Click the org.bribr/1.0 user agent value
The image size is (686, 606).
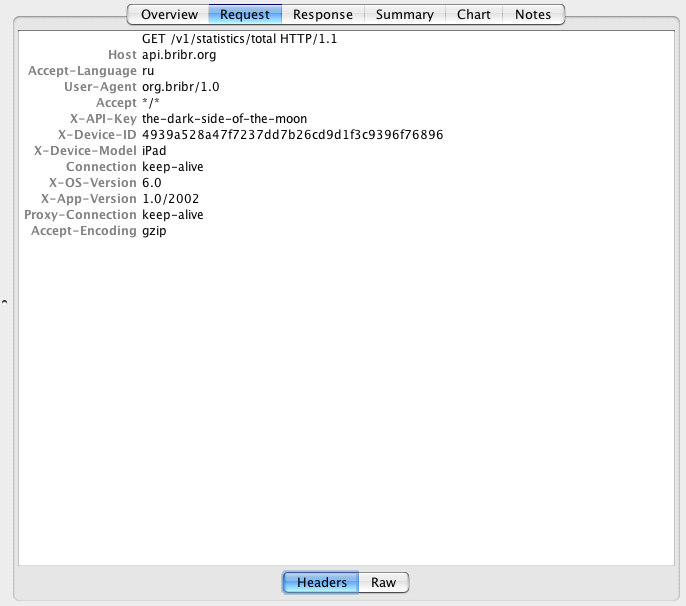coord(181,87)
